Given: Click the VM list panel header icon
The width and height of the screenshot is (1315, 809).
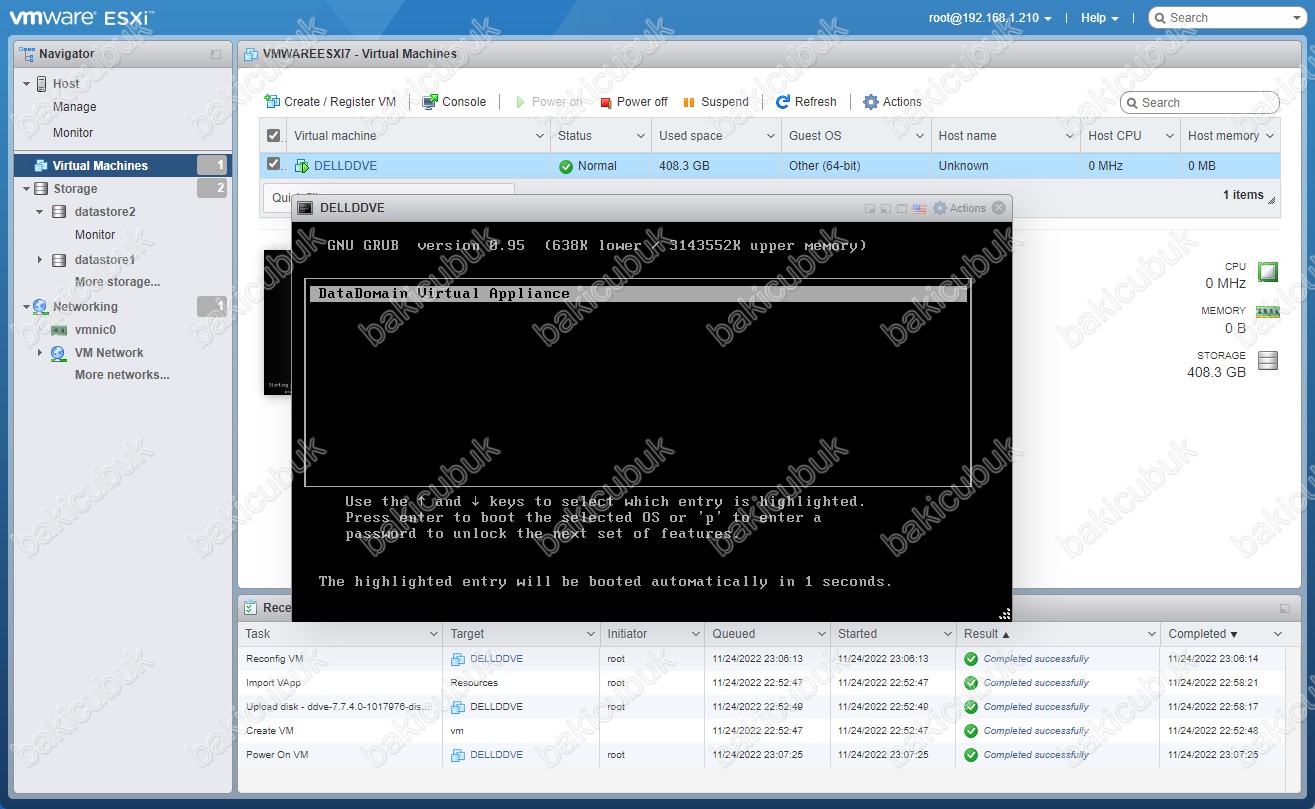Looking at the screenshot, I should [251, 54].
